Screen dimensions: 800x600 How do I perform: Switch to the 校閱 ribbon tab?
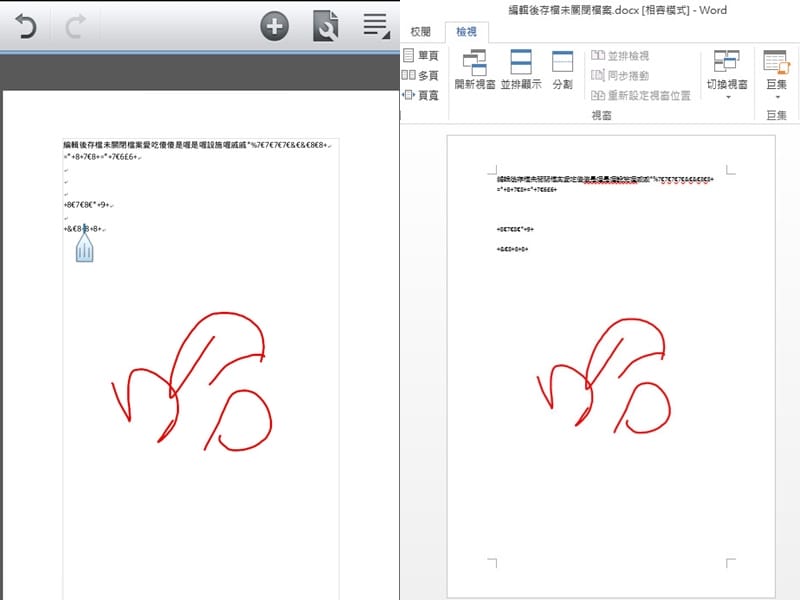pyautogui.click(x=421, y=32)
